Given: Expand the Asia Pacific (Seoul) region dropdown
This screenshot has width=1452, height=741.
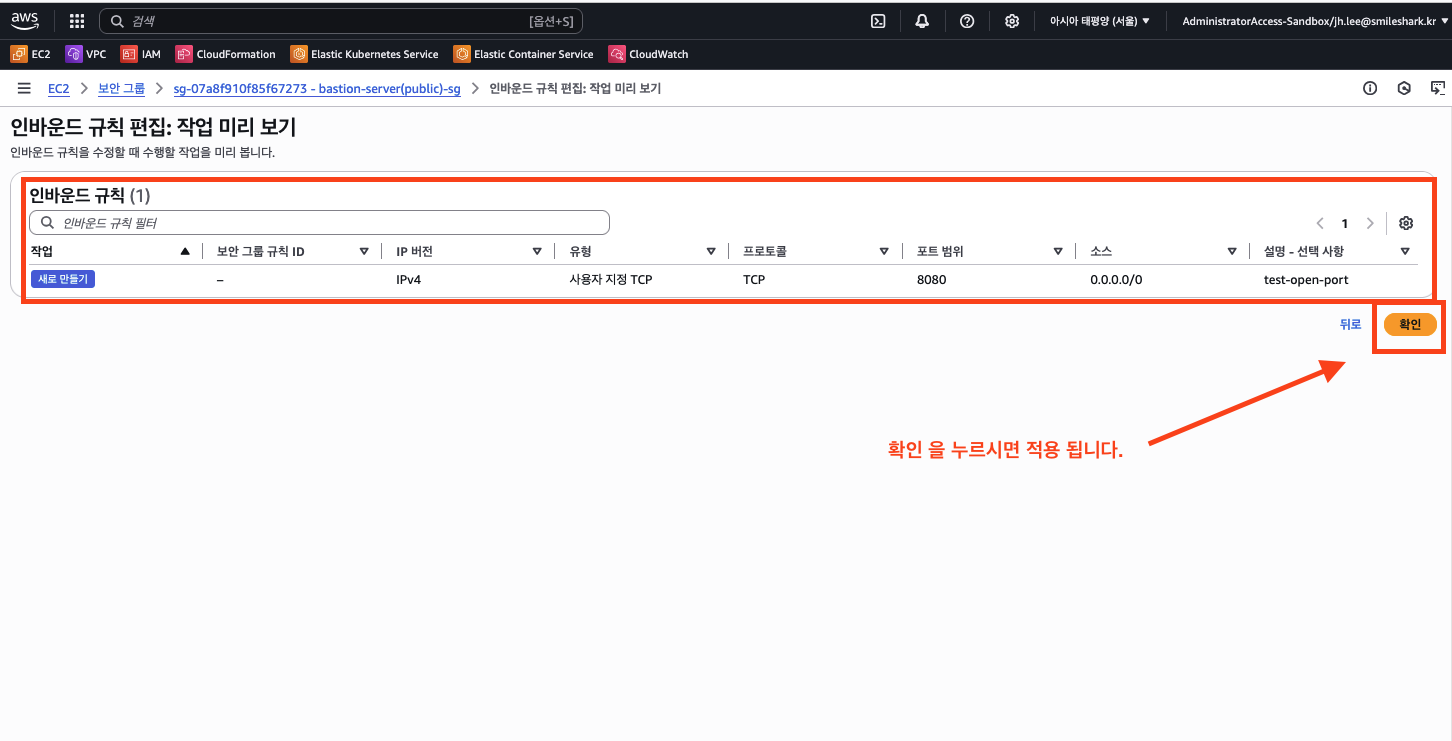Looking at the screenshot, I should 1099,21.
